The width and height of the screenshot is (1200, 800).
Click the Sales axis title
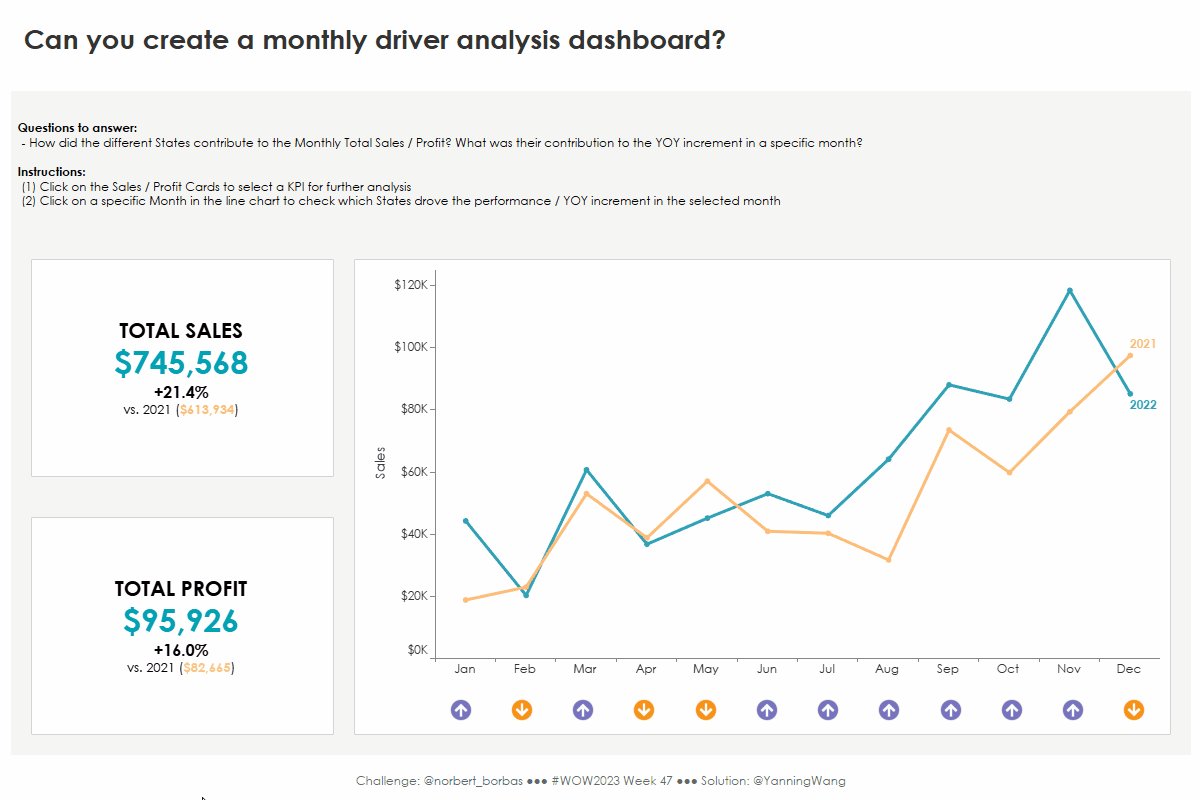pyautogui.click(x=380, y=463)
